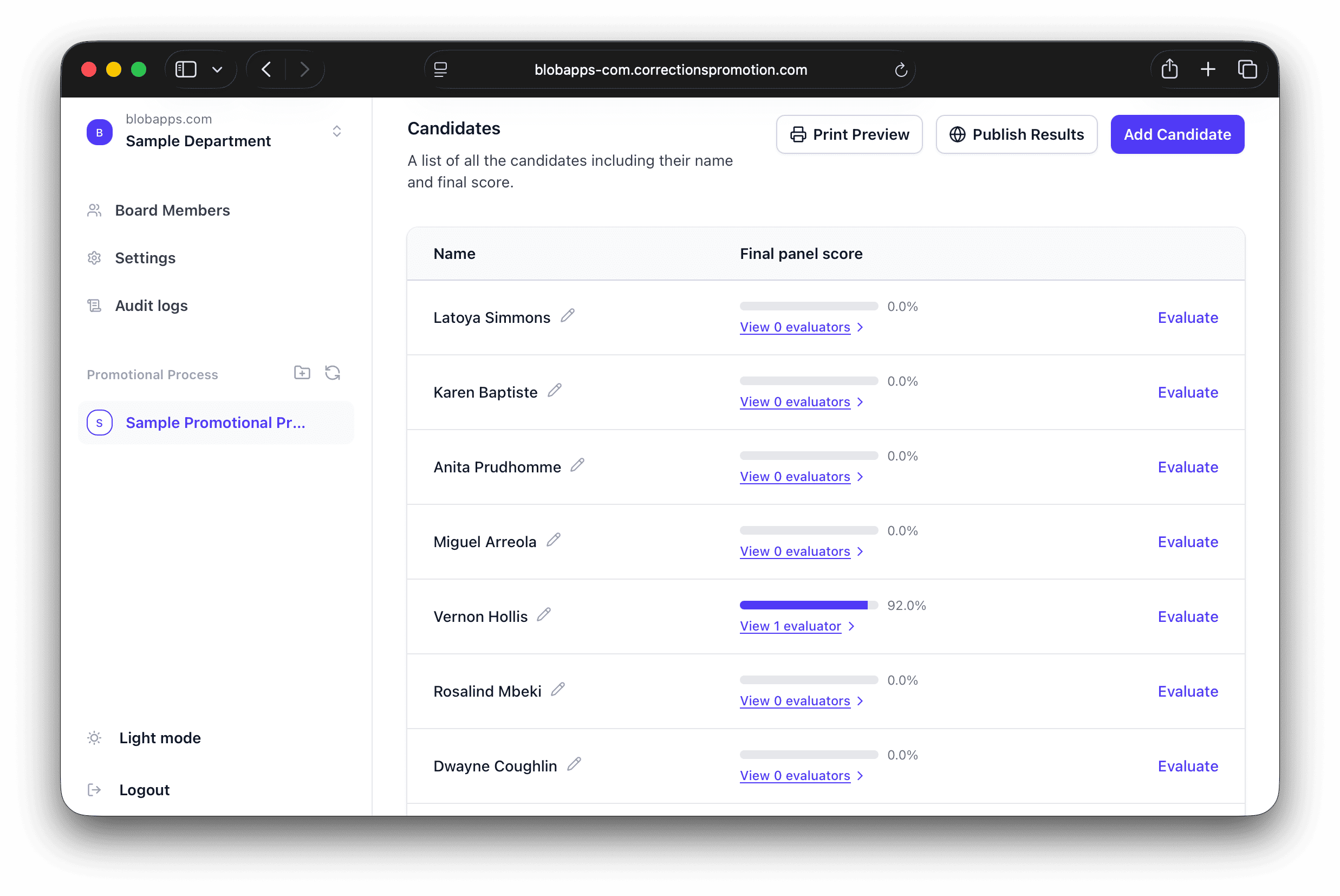The height and width of the screenshot is (896, 1340).
Task: Evaluate Dwayne Coughlin
Action: point(1187,767)
